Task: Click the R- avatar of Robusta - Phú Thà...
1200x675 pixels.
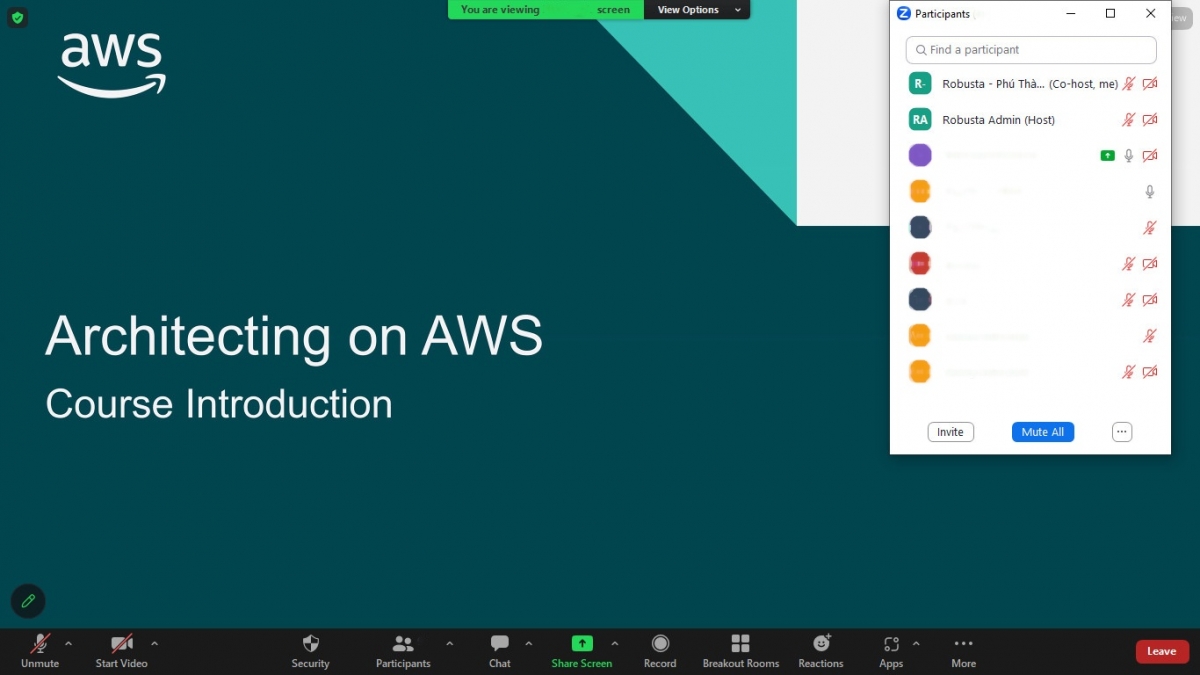Action: point(920,84)
